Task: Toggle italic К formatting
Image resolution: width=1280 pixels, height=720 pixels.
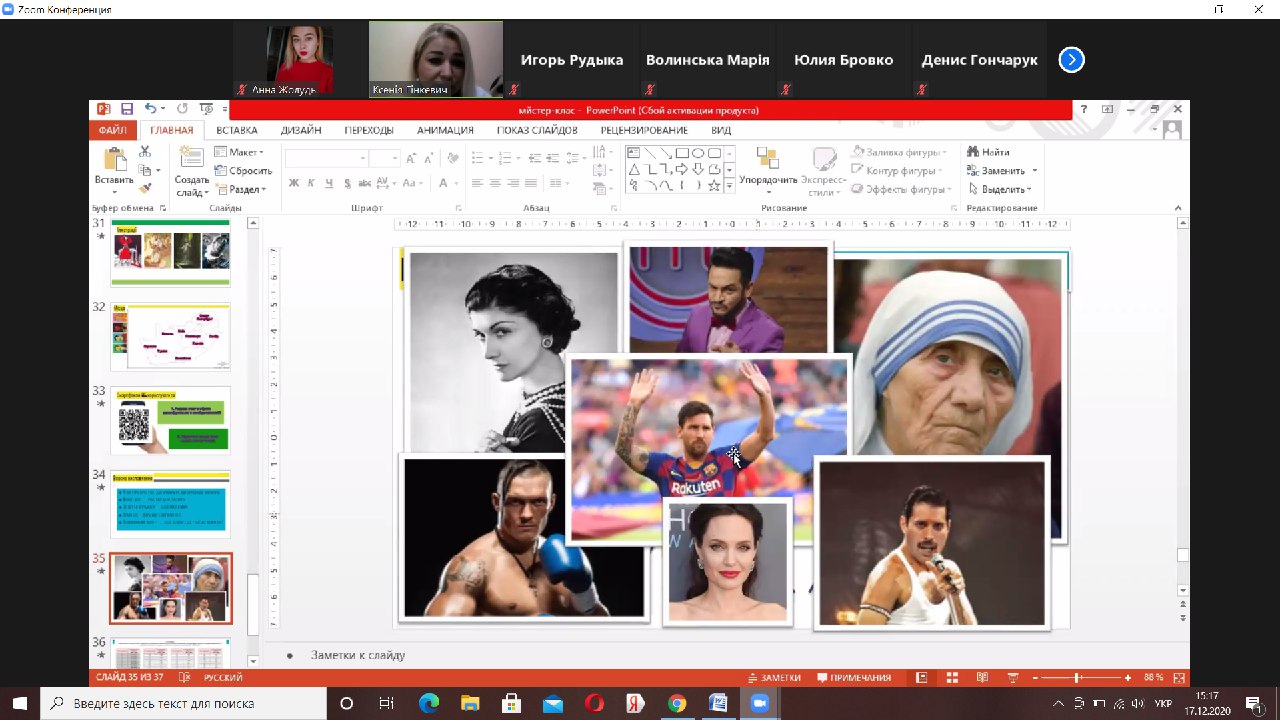Action: coord(311,183)
